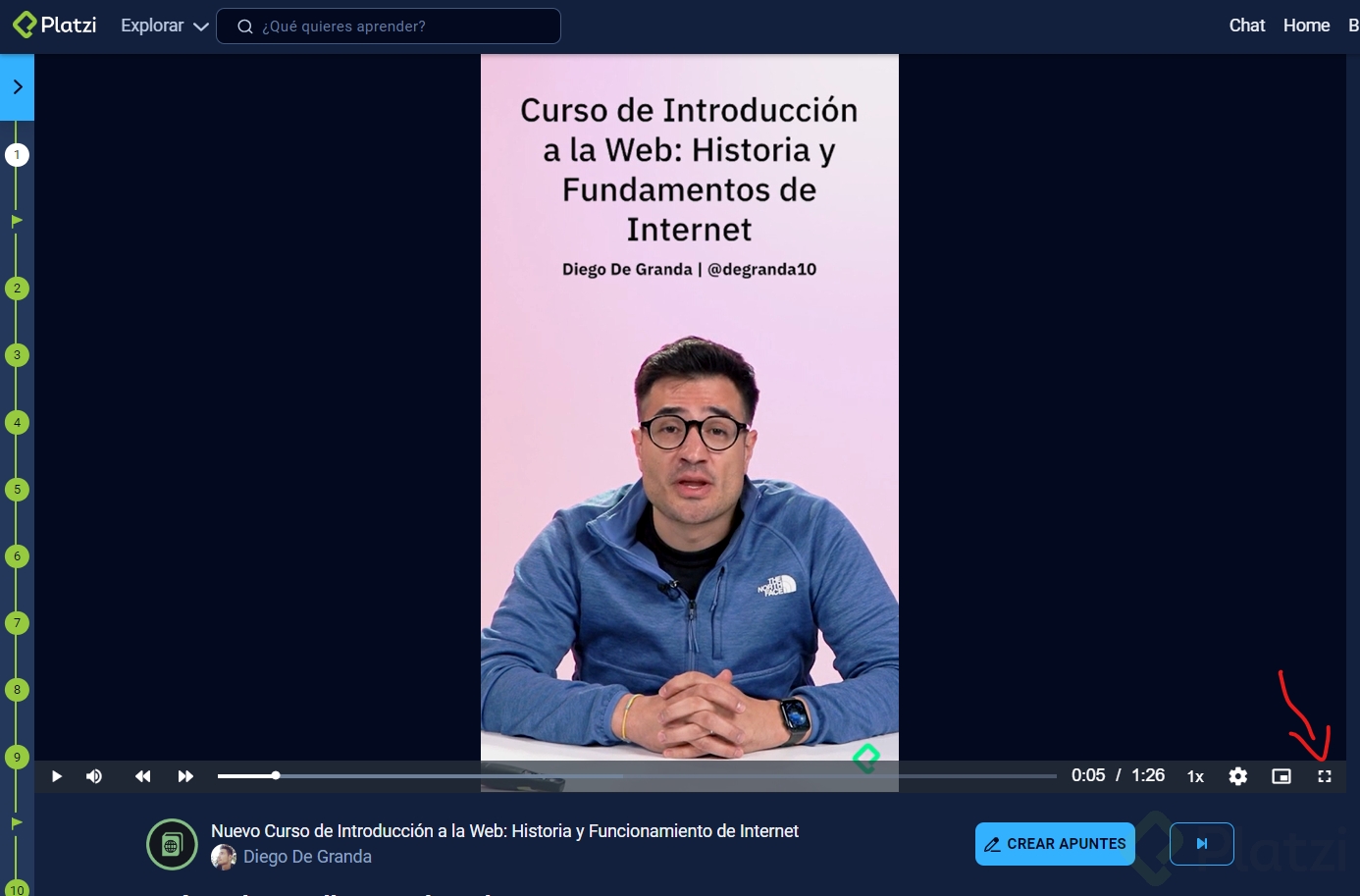Fast forward the video

coord(185,776)
